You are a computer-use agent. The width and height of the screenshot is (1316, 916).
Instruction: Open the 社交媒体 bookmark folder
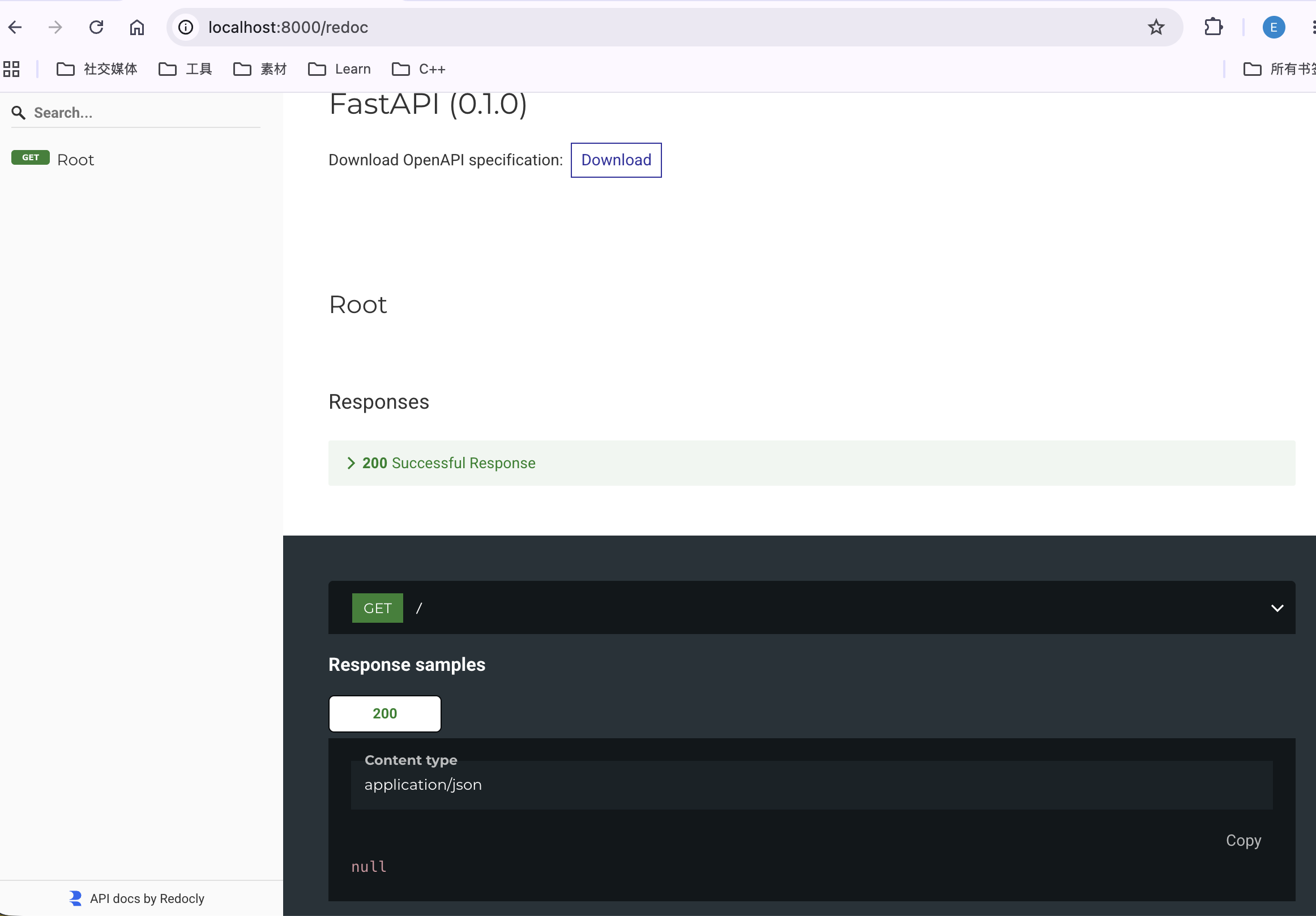pos(97,69)
